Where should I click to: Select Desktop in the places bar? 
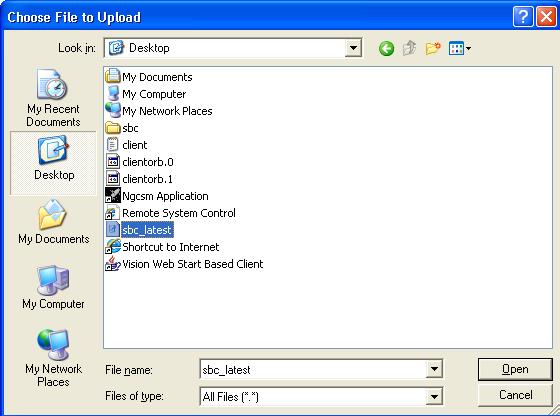point(54,162)
